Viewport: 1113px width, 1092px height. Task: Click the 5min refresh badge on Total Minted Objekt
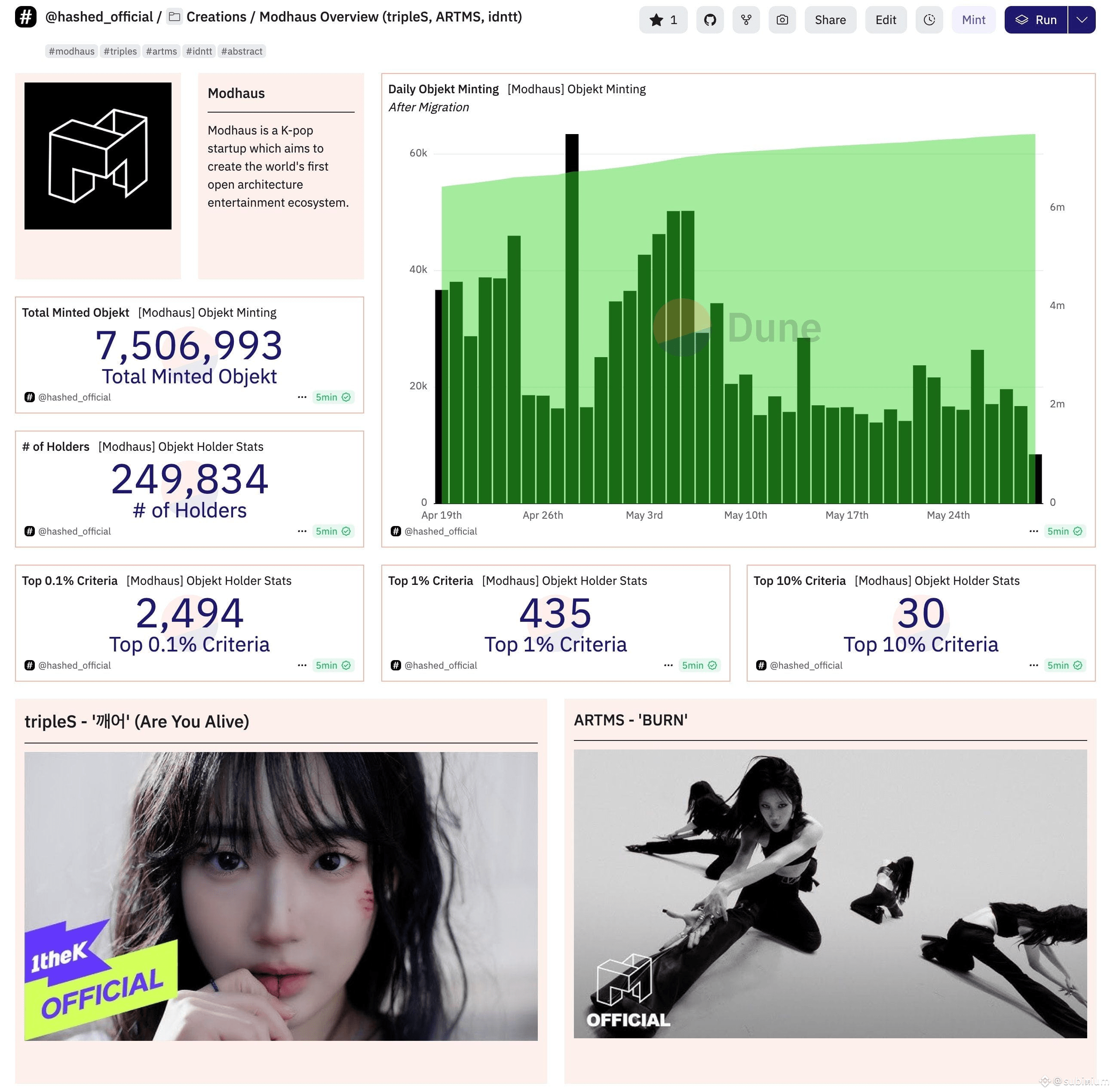pyautogui.click(x=333, y=397)
